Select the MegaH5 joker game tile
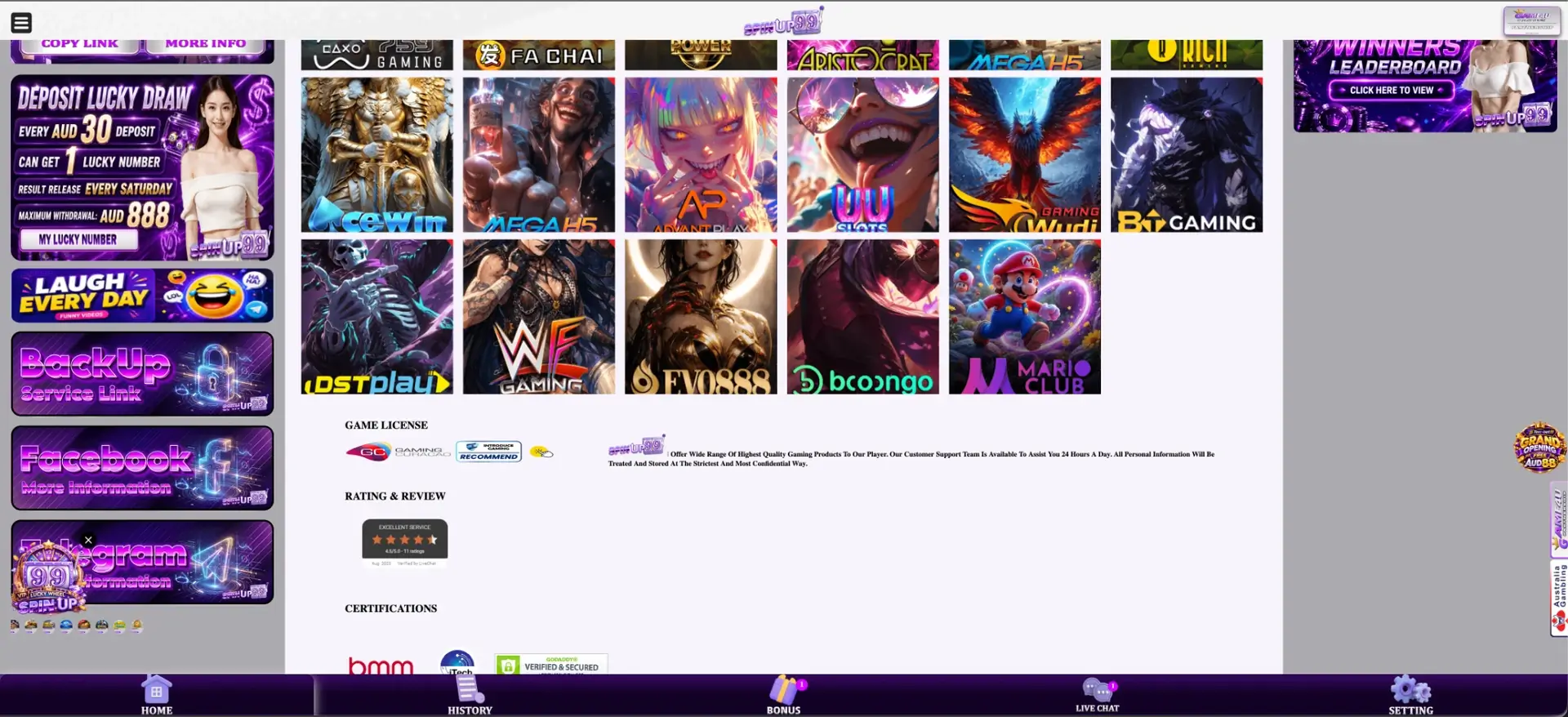This screenshot has height=717, width=1568. coord(539,155)
